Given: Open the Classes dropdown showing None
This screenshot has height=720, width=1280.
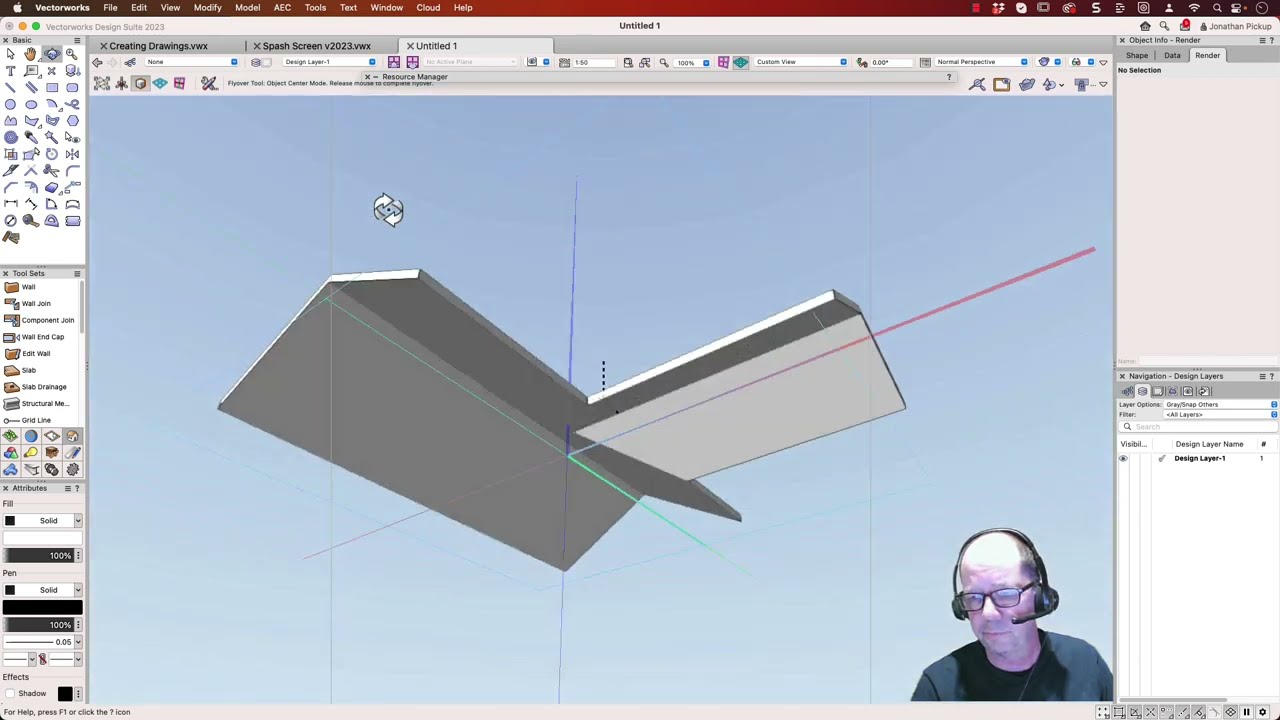Looking at the screenshot, I should point(191,62).
